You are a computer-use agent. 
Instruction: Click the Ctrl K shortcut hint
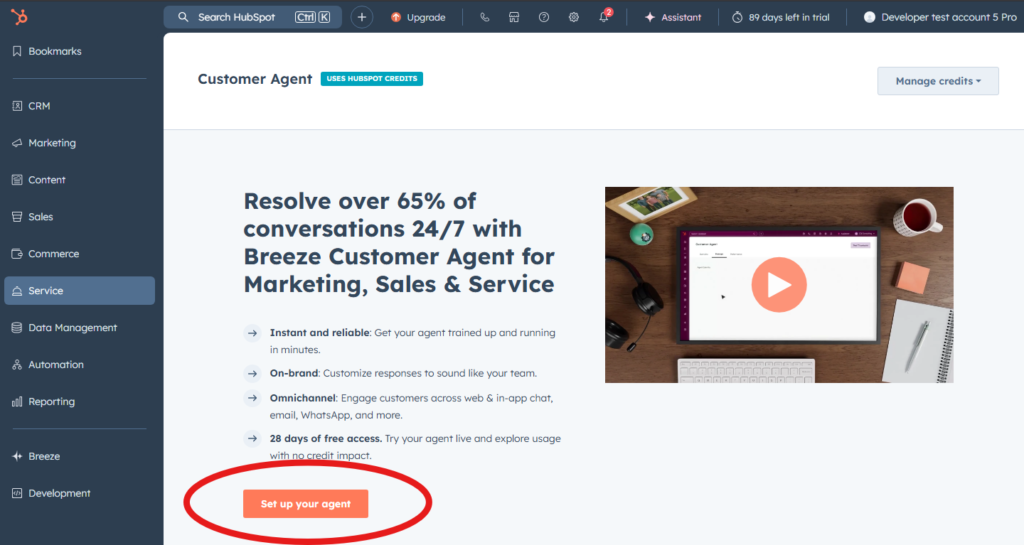pyautogui.click(x=312, y=17)
